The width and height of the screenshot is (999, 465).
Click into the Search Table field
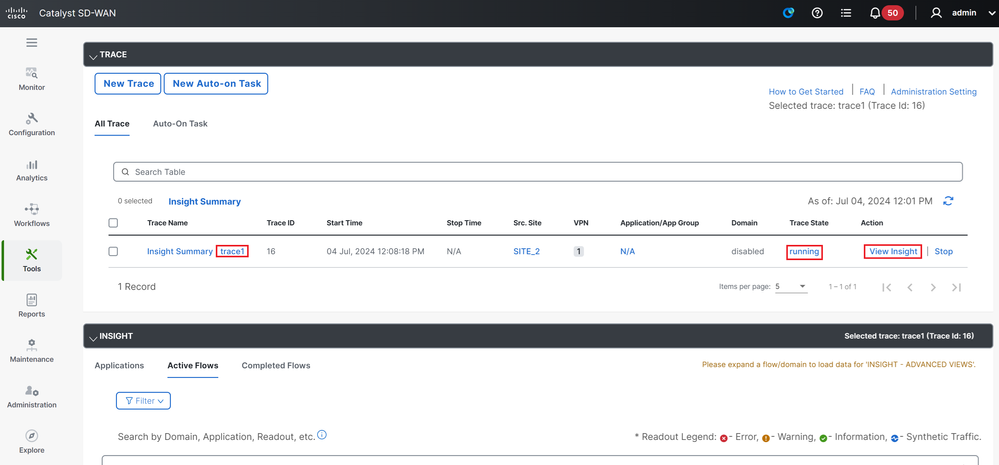point(538,172)
